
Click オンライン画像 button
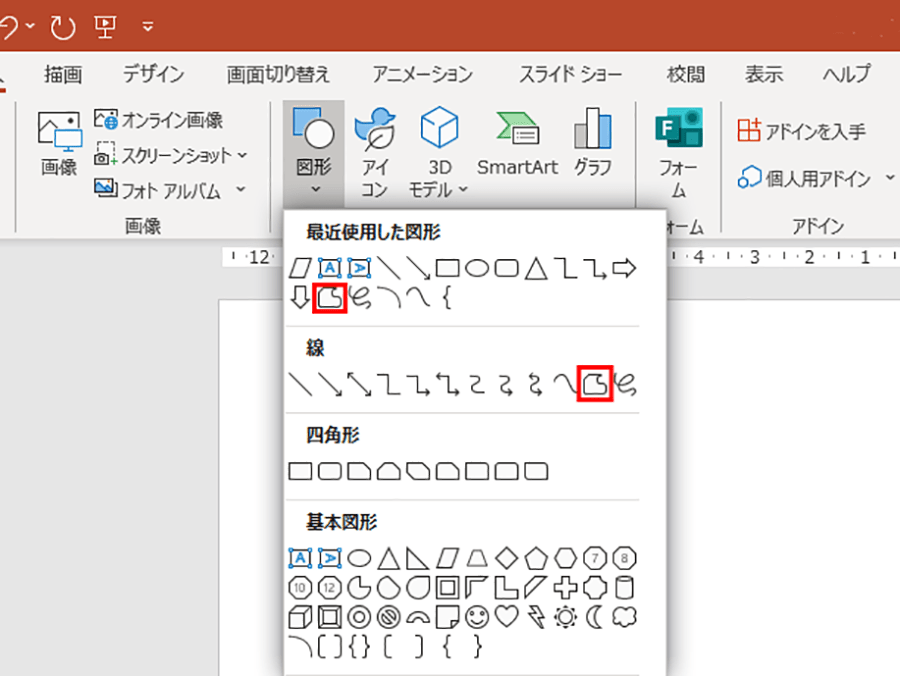pos(158,120)
